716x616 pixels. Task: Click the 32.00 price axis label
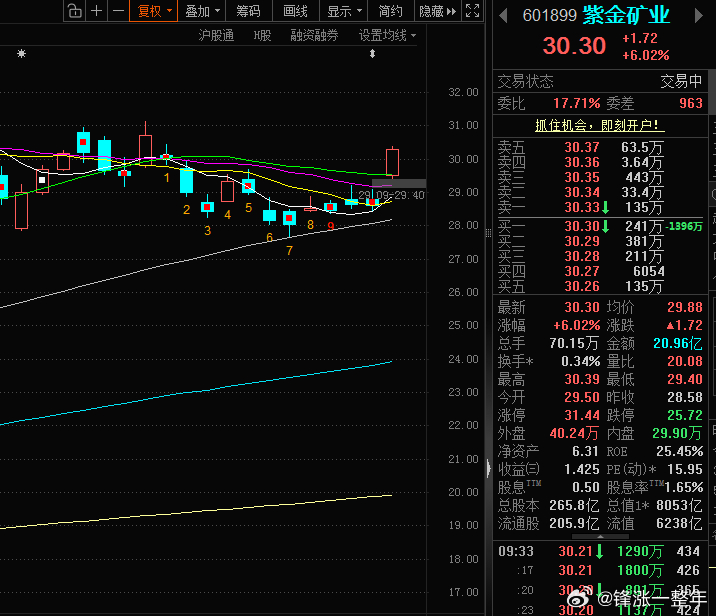point(463,92)
